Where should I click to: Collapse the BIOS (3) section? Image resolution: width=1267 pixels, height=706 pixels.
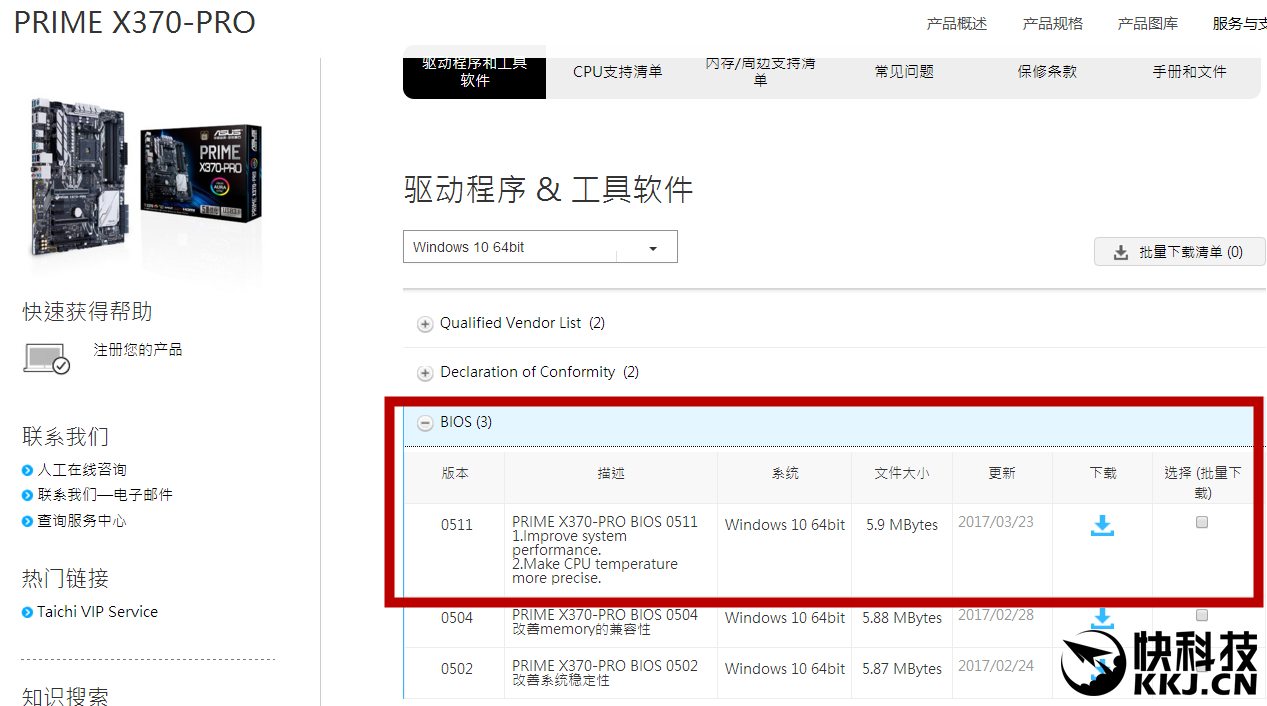pos(466,422)
